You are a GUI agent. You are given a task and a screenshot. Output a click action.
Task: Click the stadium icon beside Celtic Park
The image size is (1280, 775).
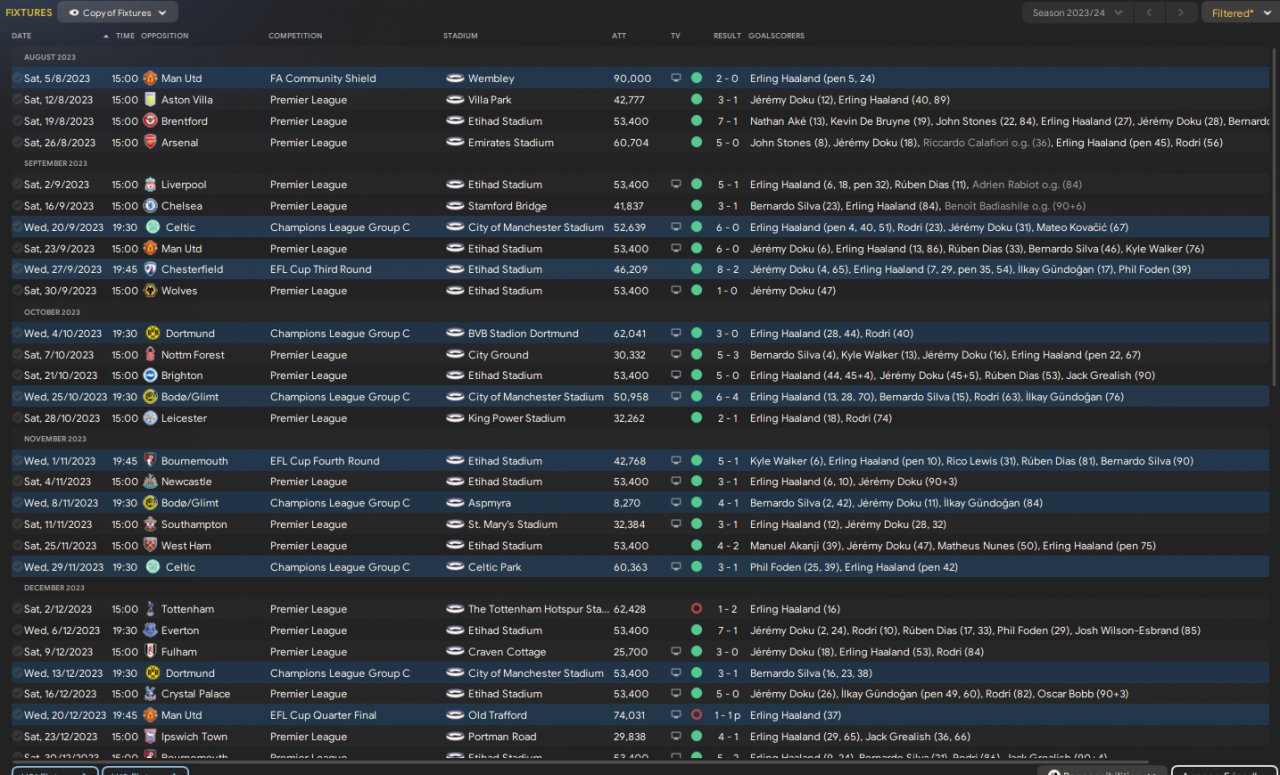pyautogui.click(x=455, y=567)
